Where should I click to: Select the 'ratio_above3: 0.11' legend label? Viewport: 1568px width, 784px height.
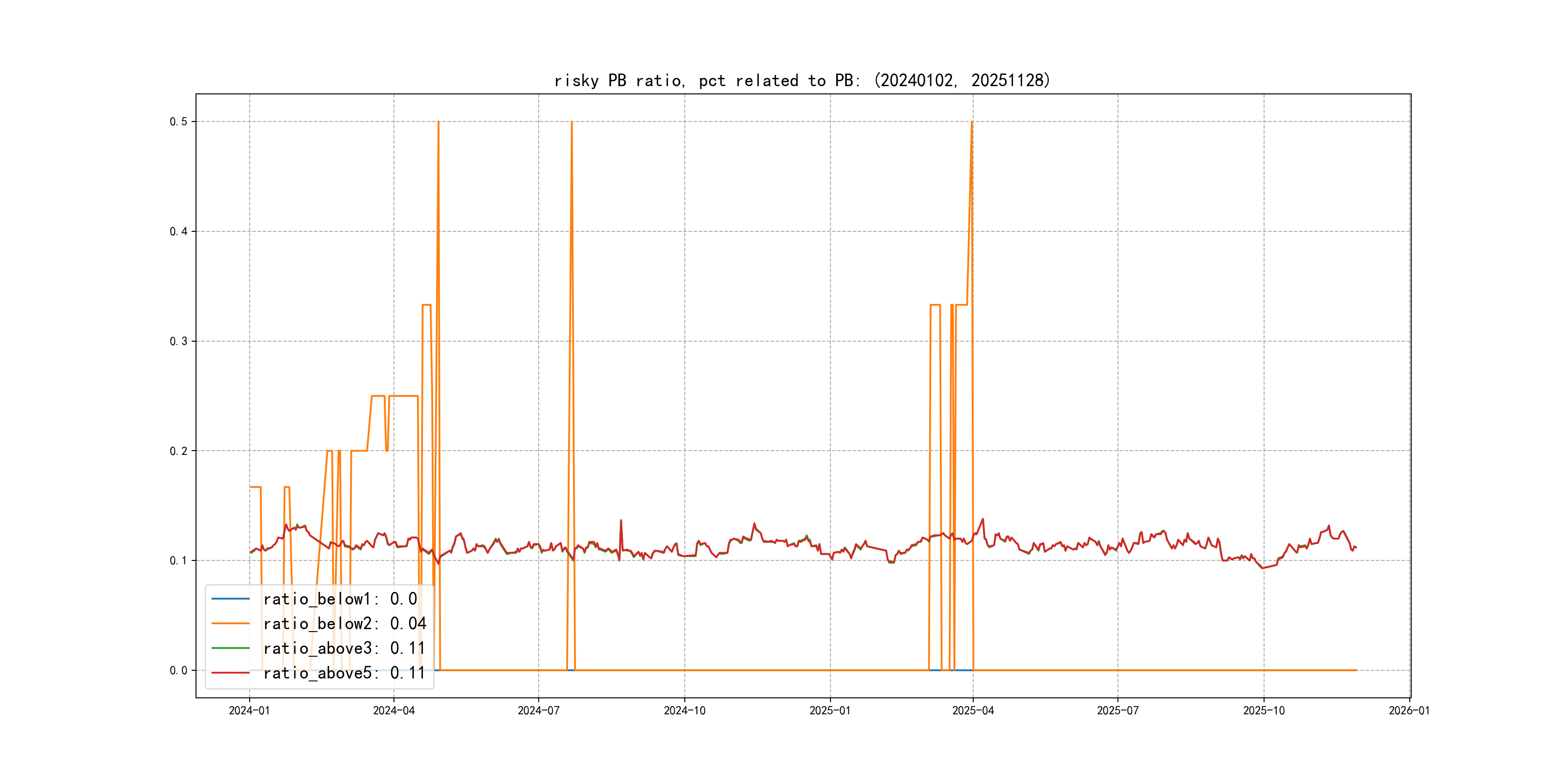coord(344,648)
